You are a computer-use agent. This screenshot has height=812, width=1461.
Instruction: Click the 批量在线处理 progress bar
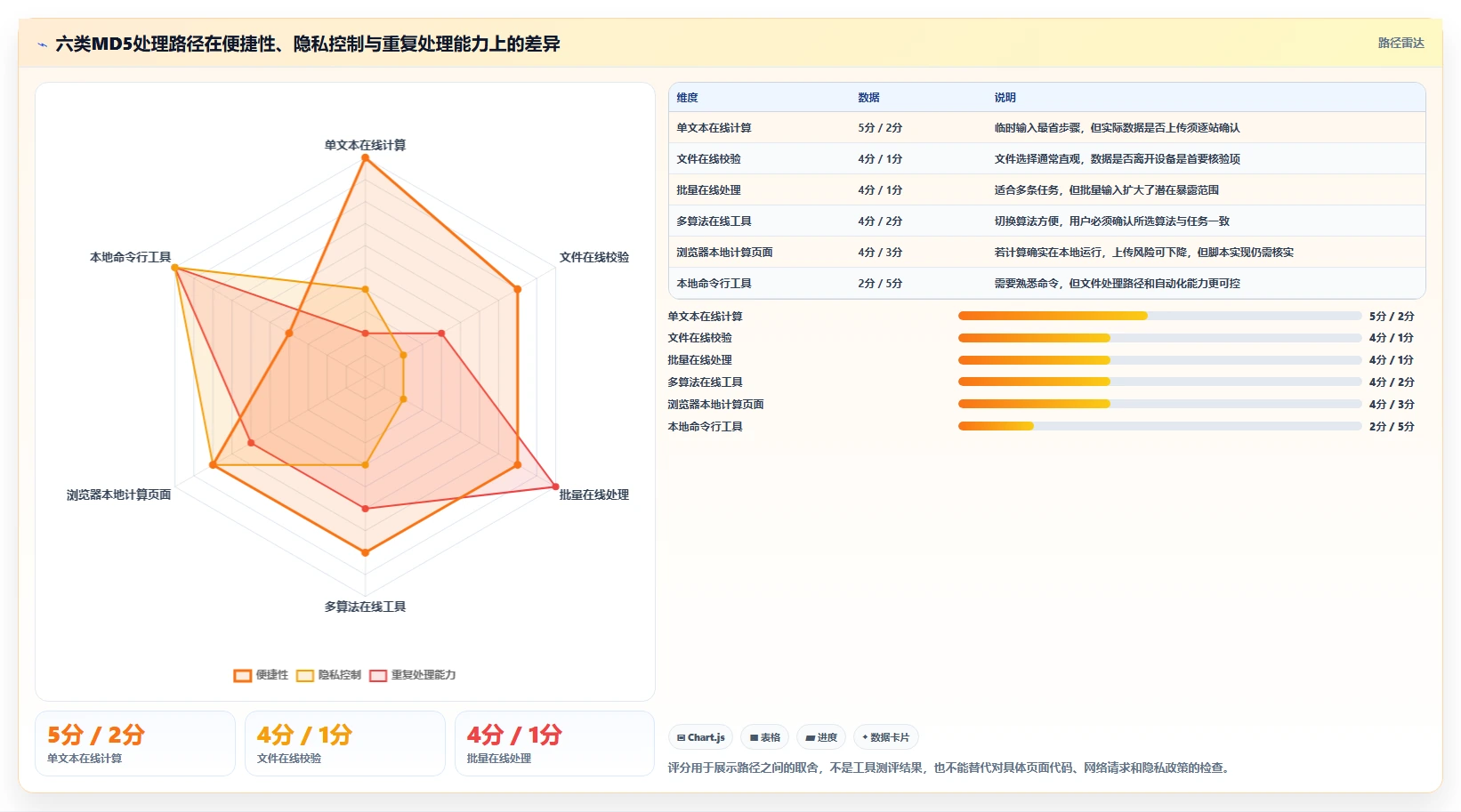click(x=1159, y=360)
